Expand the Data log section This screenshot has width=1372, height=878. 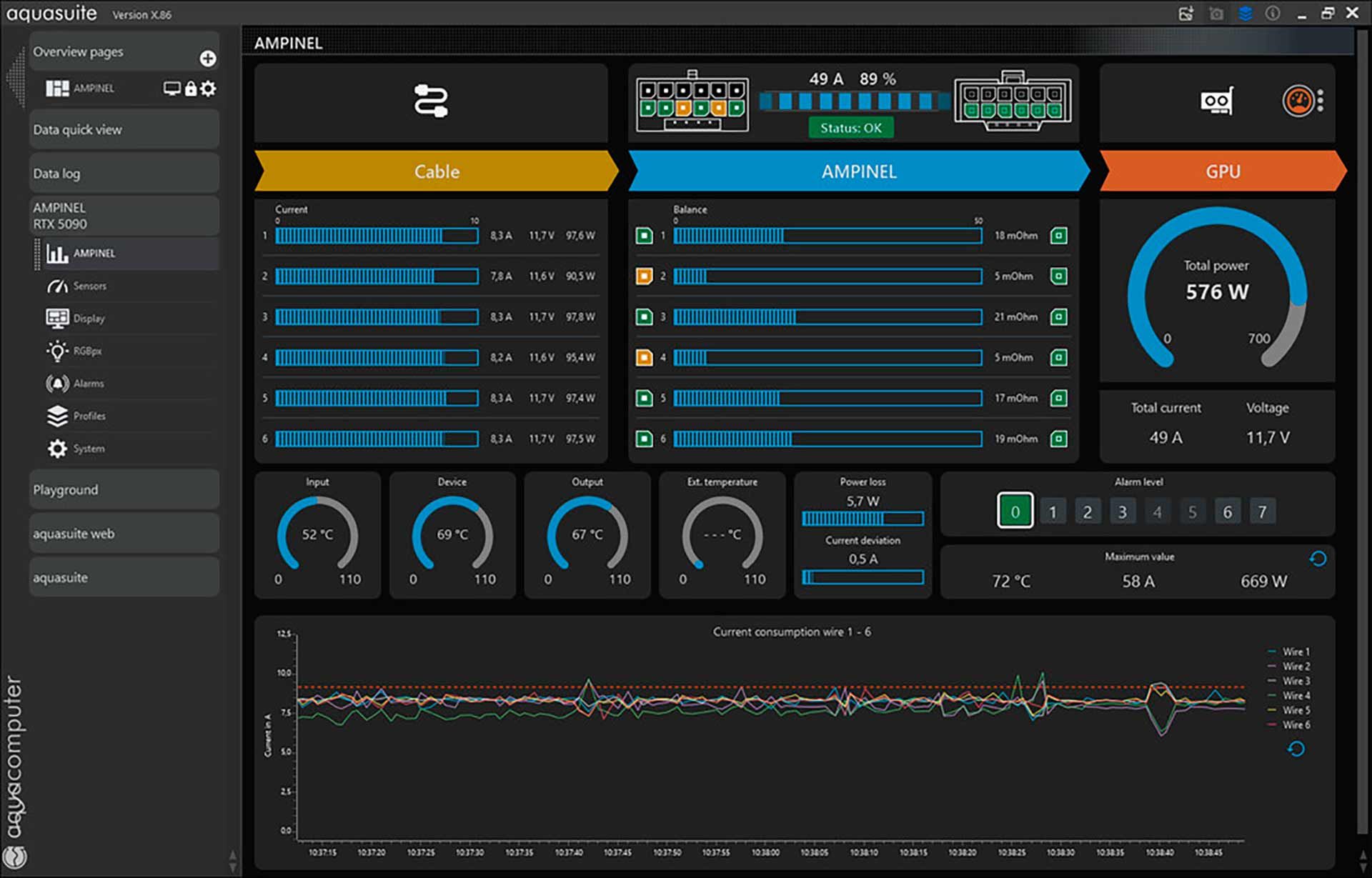124,174
